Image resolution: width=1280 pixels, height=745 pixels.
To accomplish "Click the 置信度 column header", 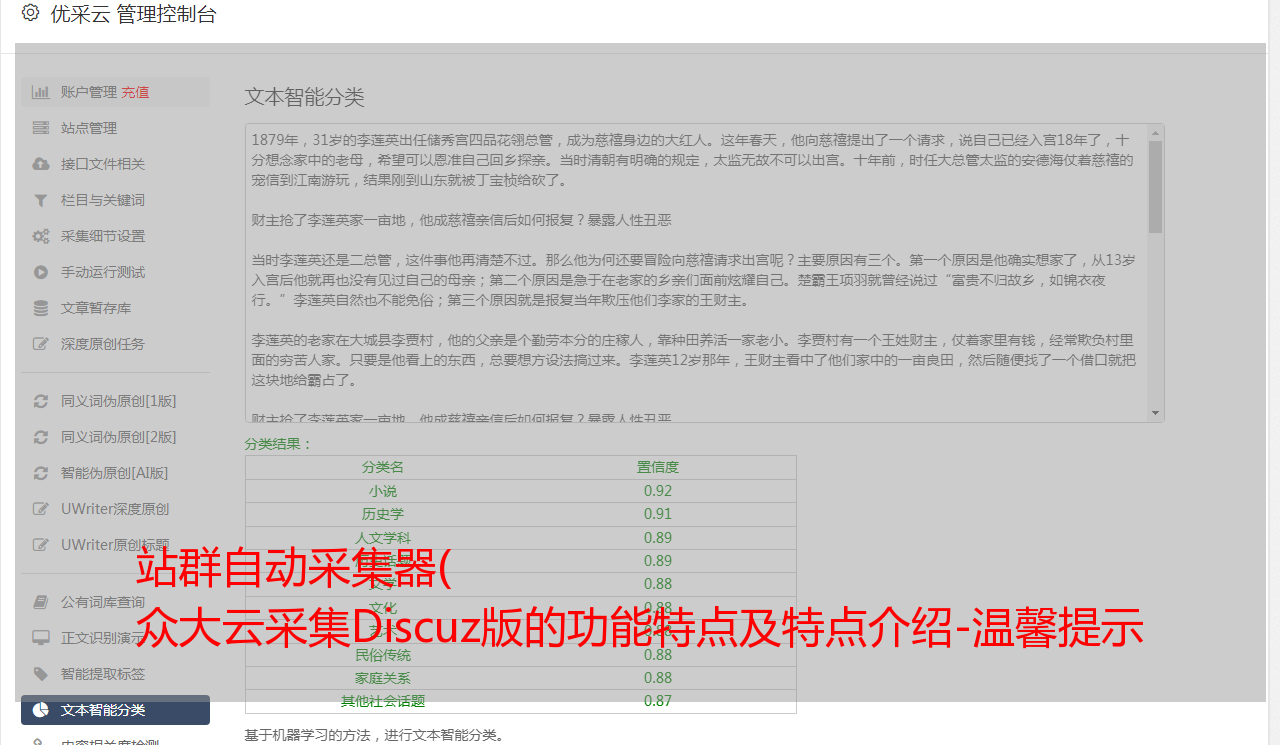I will pyautogui.click(x=658, y=467).
